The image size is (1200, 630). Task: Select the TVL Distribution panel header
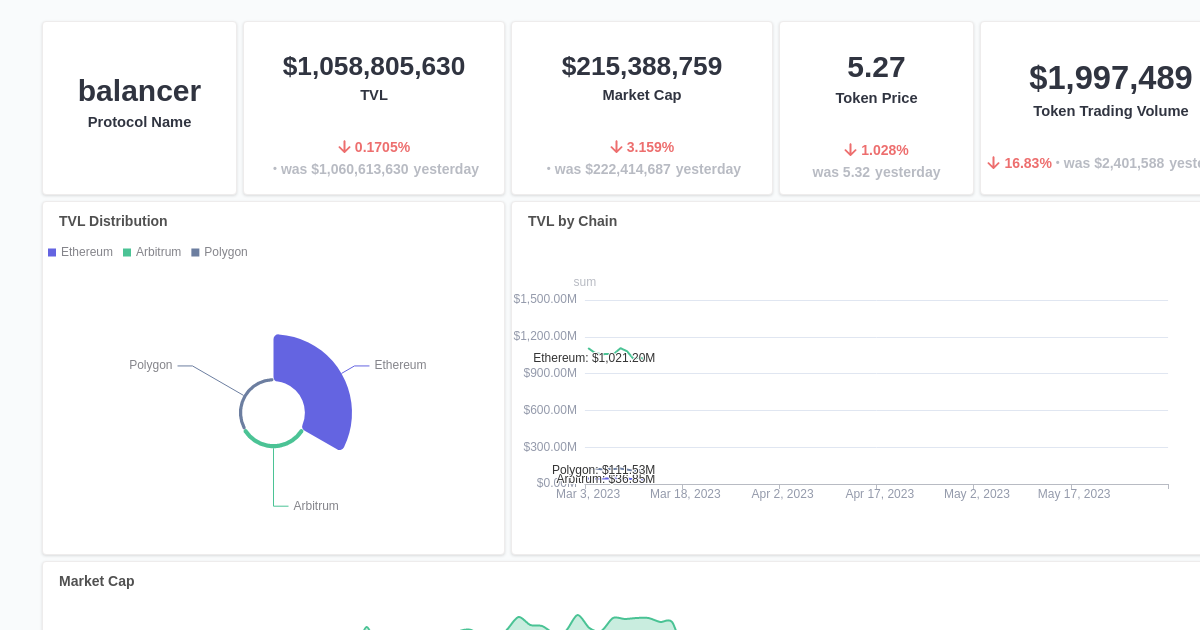pos(113,221)
